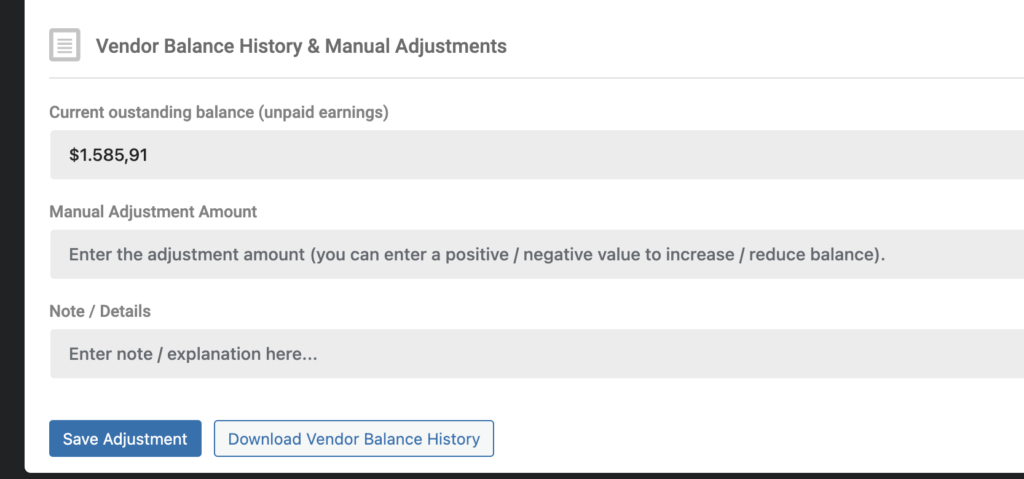Download the Vendor Balance History
The height and width of the screenshot is (479, 1024).
[x=354, y=438]
